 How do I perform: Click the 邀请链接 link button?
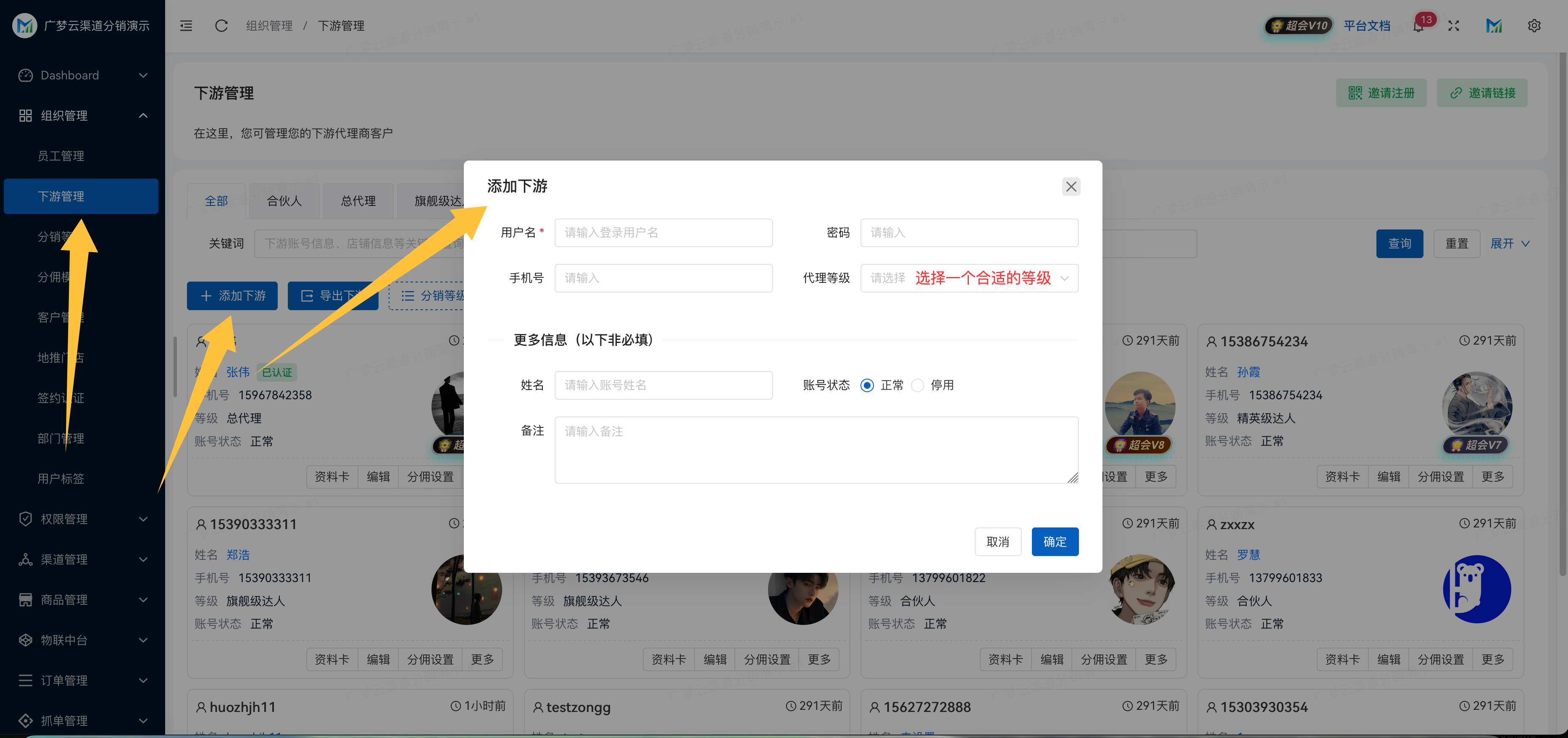click(1481, 92)
